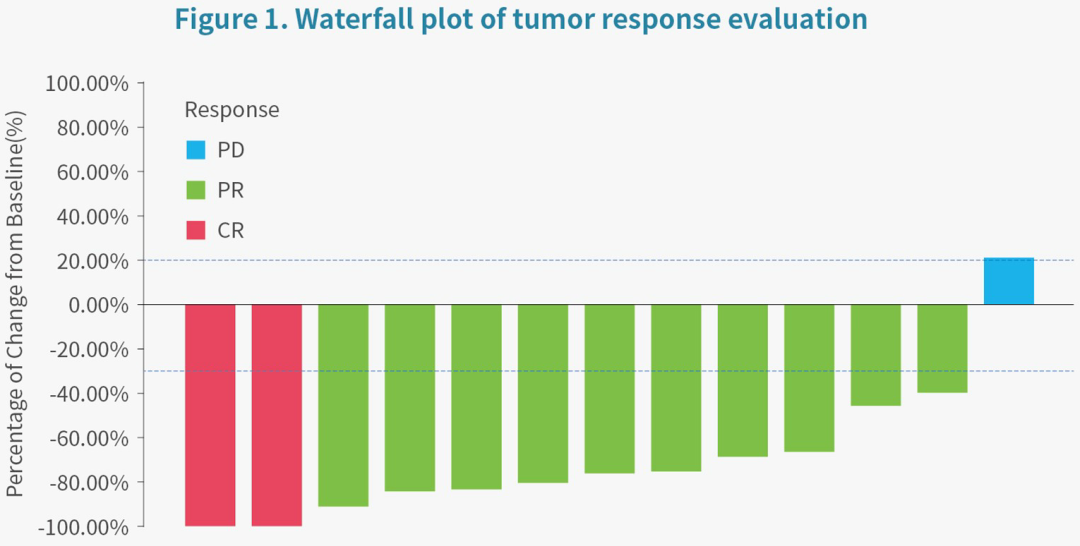Click the -40.00% y-axis tick label
The height and width of the screenshot is (546, 1080).
(88, 393)
